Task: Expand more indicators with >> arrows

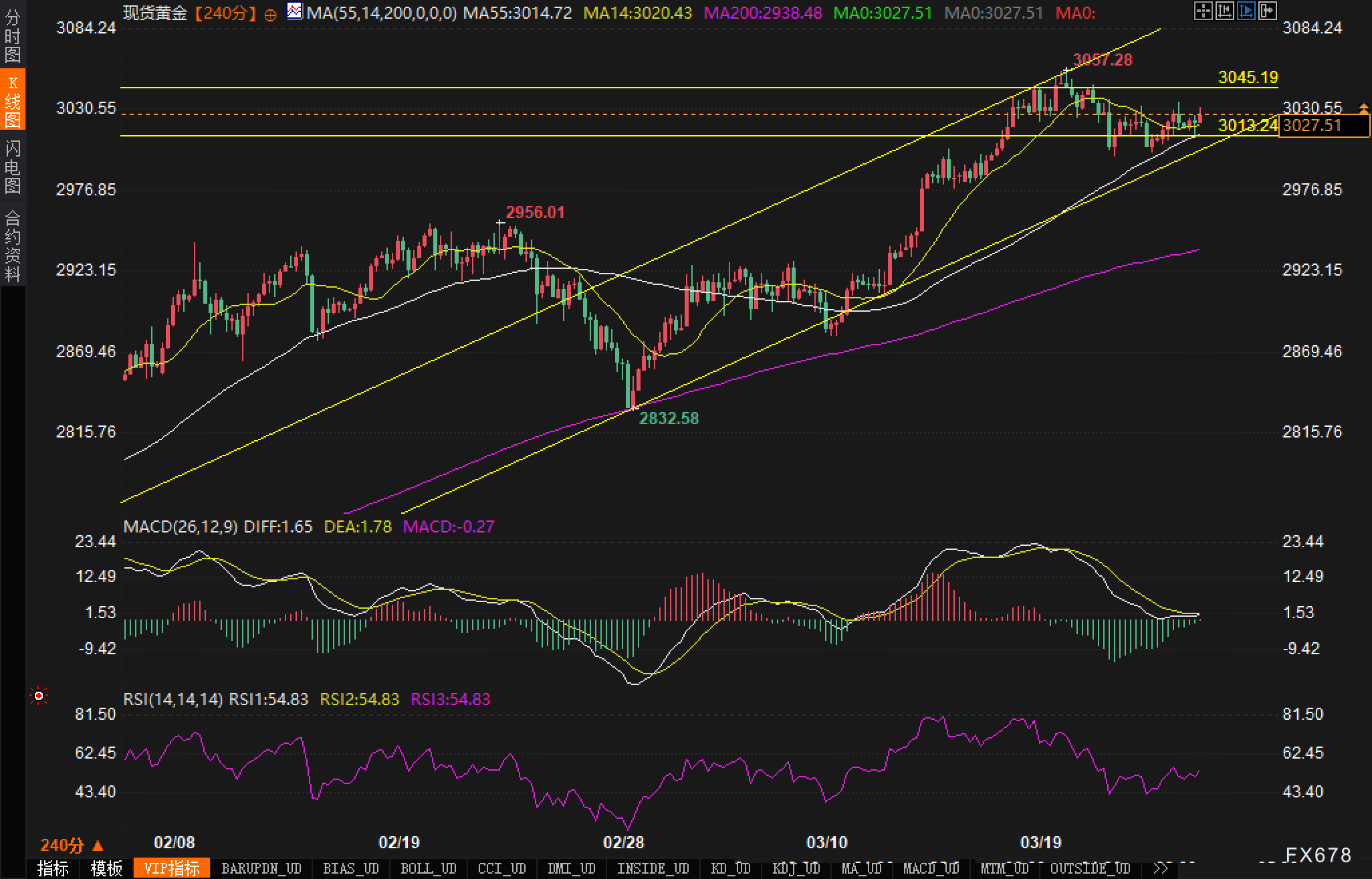Action: pos(1161,868)
